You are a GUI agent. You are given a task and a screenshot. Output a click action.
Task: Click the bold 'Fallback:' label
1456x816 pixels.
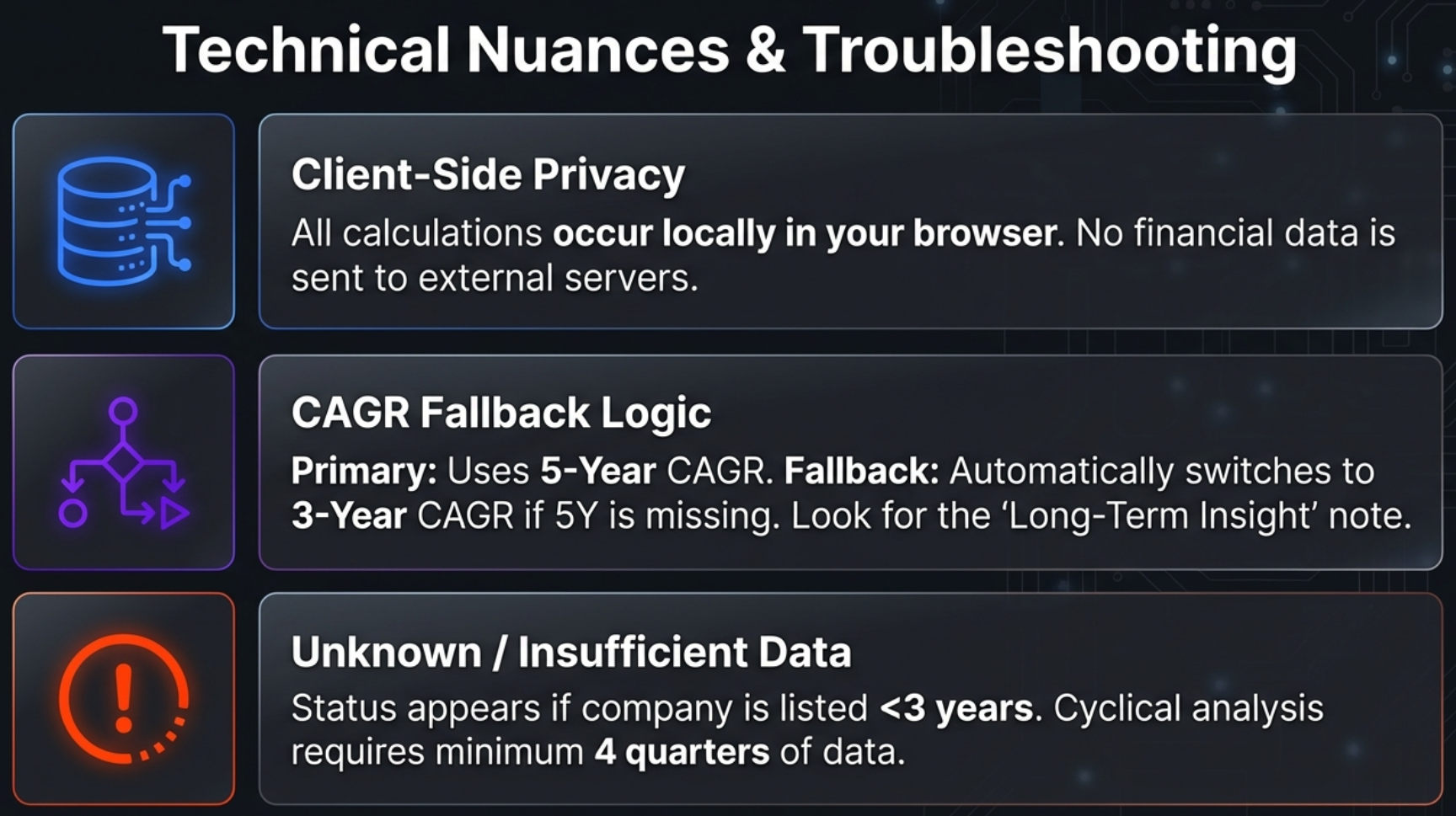pos(861,471)
